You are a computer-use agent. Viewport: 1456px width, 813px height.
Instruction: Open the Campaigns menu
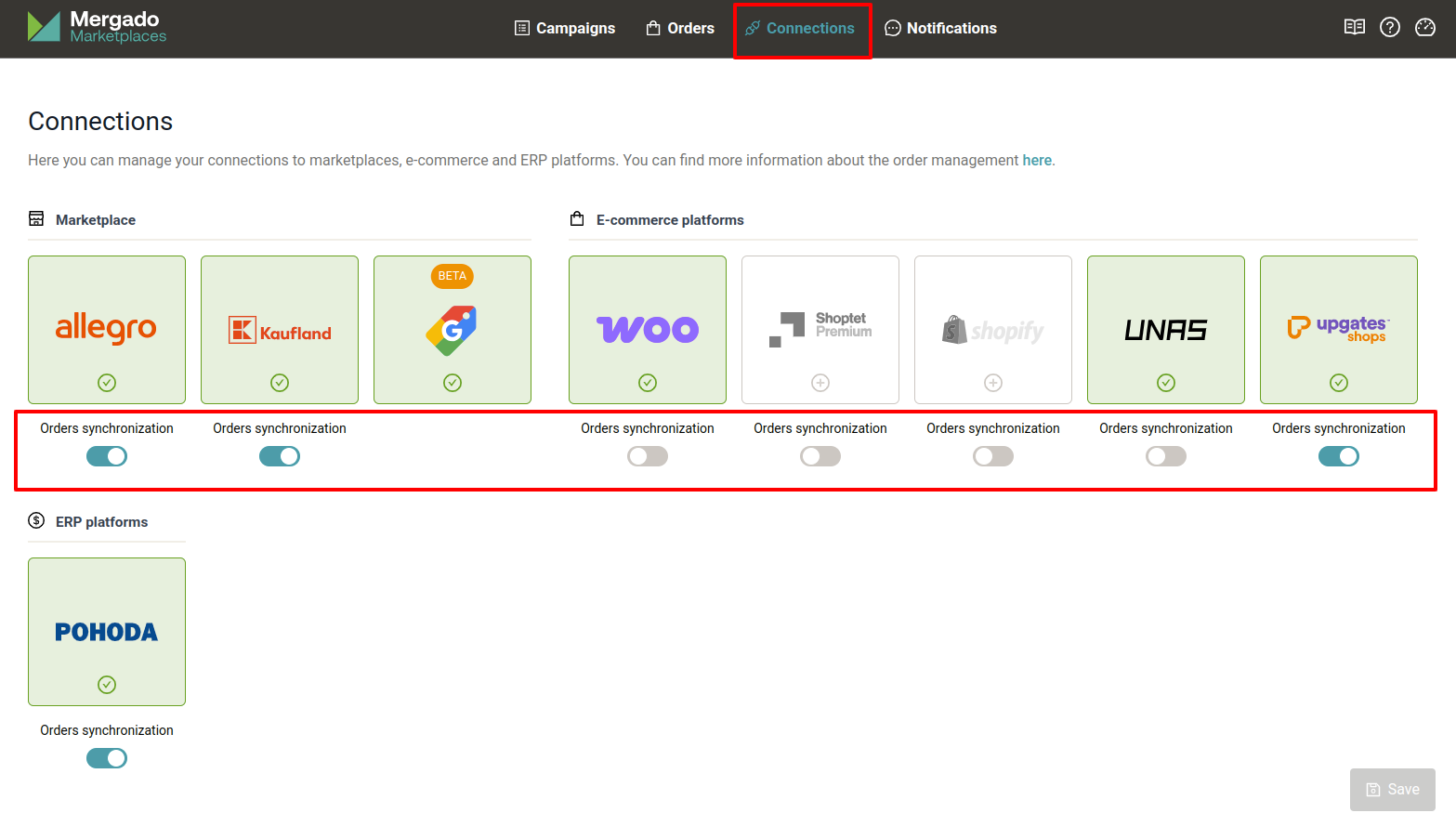[565, 28]
